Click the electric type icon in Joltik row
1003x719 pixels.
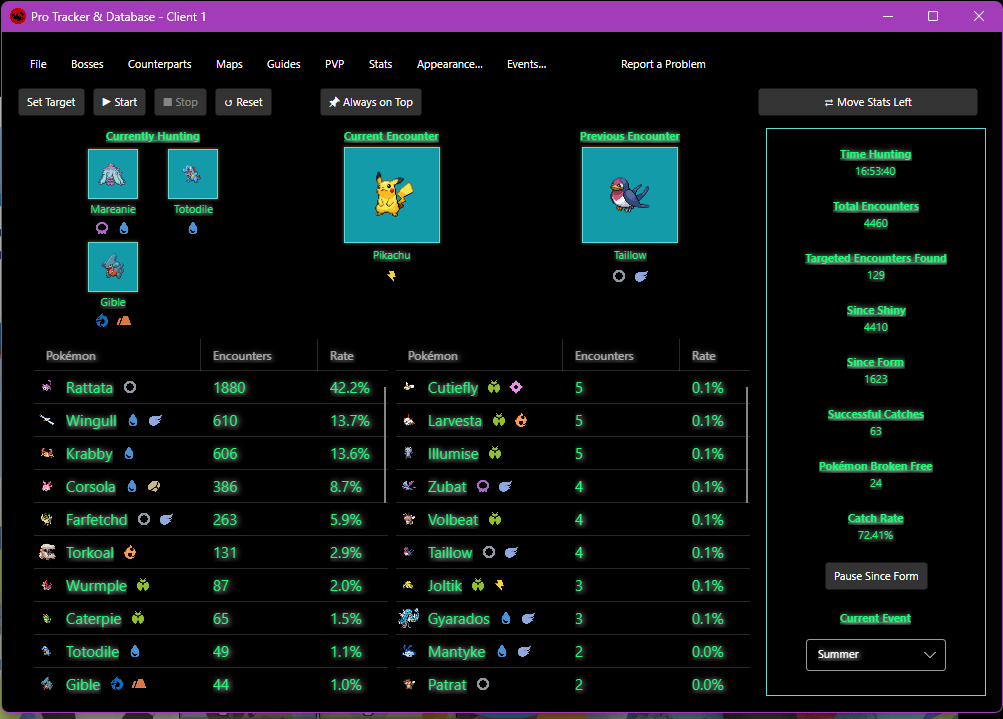tap(500, 585)
